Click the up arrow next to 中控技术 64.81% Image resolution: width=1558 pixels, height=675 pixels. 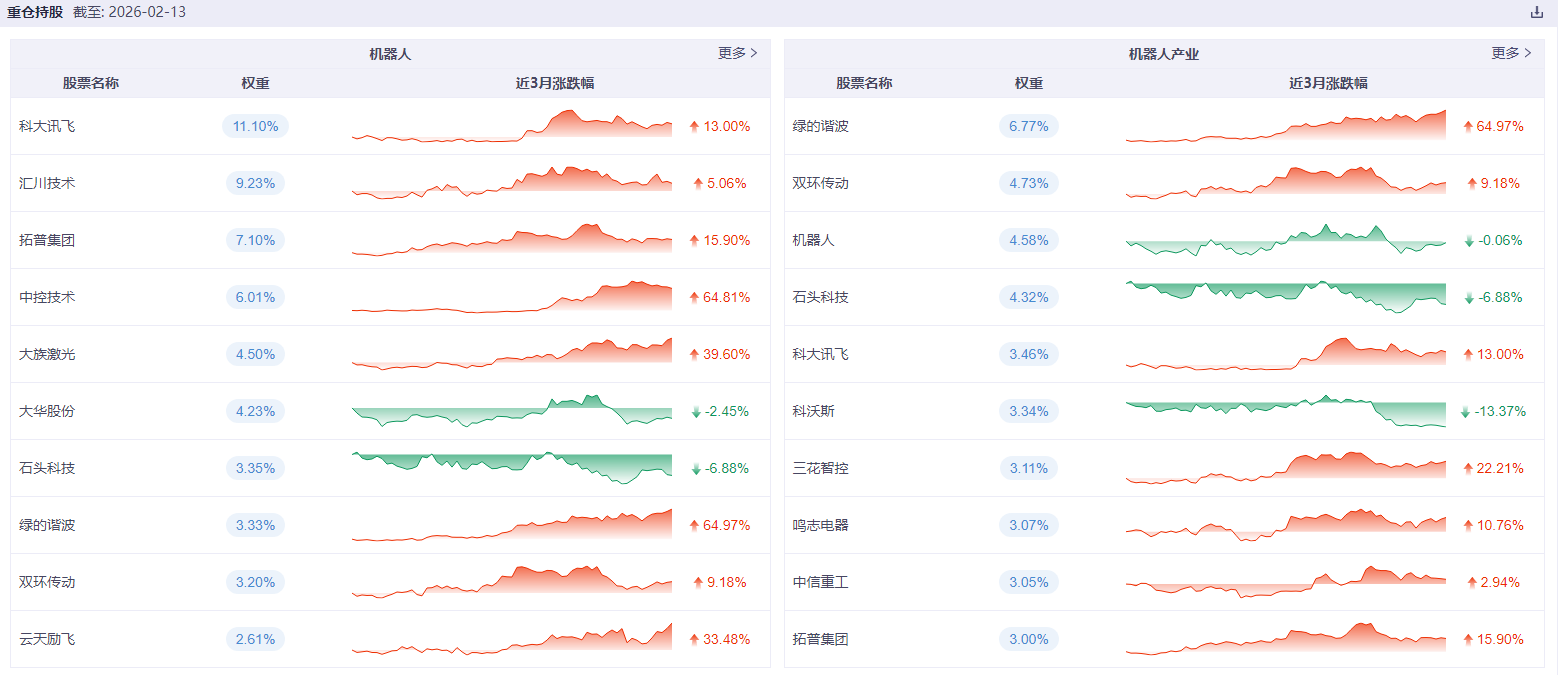[694, 297]
